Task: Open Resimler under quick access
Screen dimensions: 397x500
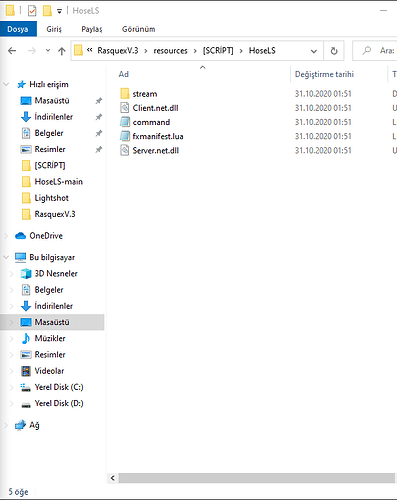Action: coord(50,149)
